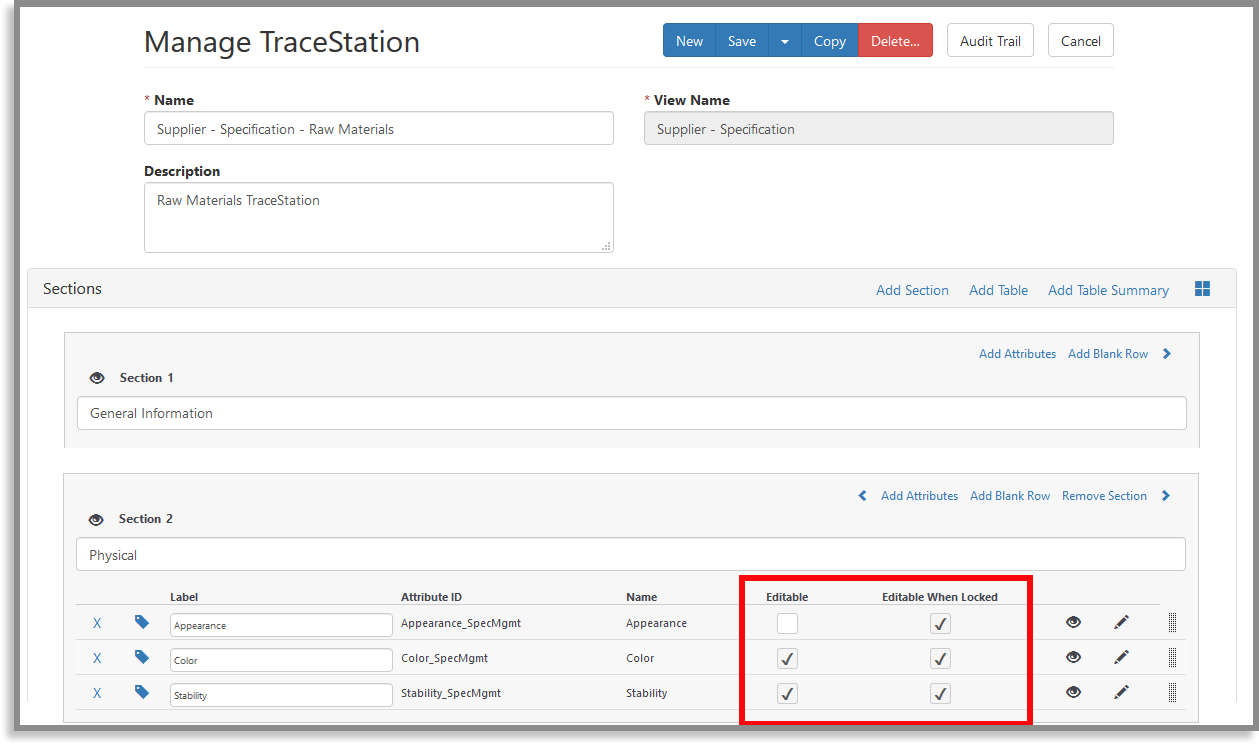
Task: Click the Stability_SpecMgmt attribute ID text
Action: [x=451, y=693]
